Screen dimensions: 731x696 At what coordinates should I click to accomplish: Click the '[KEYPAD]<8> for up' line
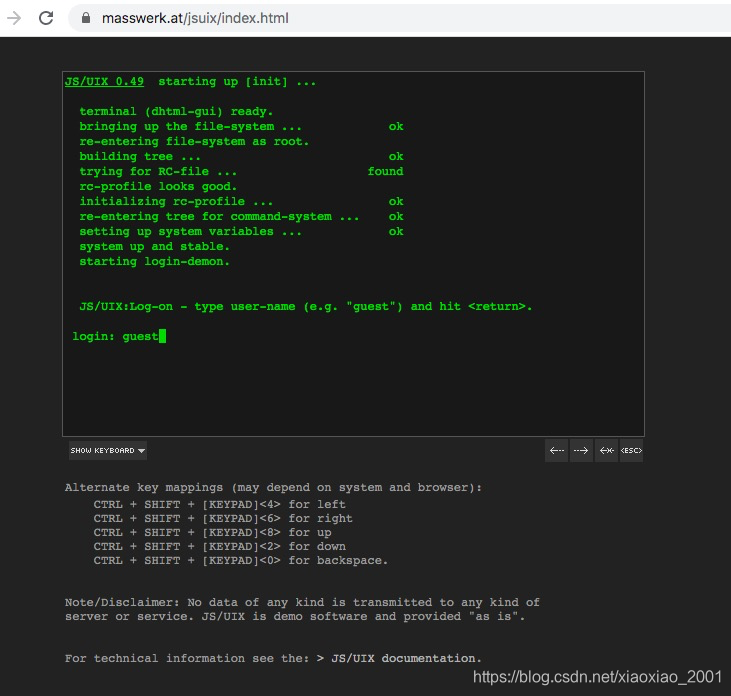point(213,532)
